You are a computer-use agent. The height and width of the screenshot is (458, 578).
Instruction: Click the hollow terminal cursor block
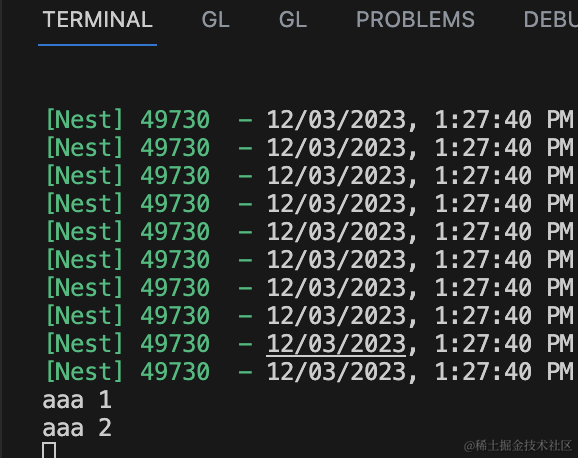[49, 450]
